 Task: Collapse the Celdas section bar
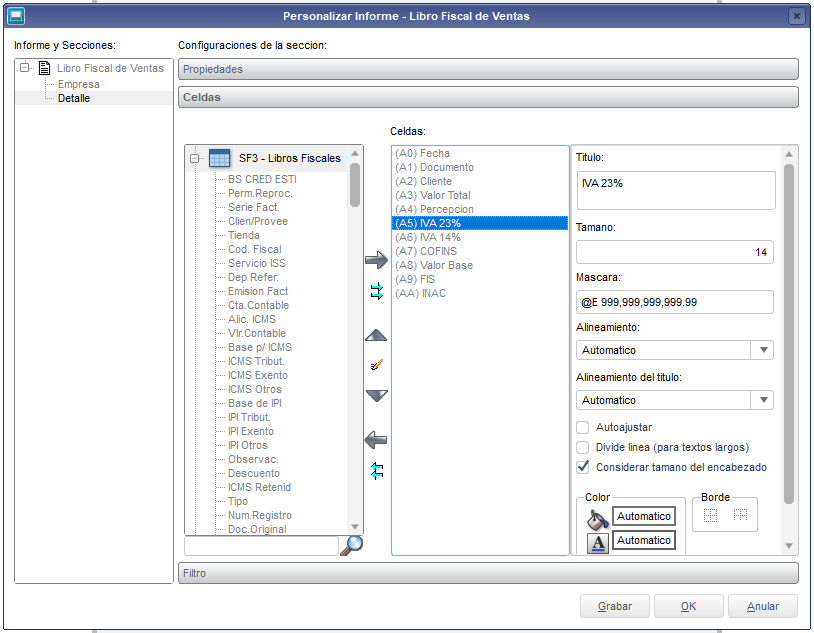tap(488, 97)
